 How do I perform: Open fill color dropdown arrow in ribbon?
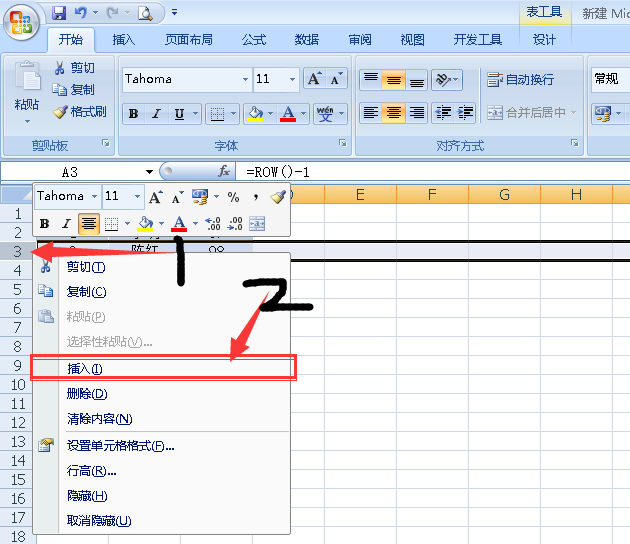270,114
